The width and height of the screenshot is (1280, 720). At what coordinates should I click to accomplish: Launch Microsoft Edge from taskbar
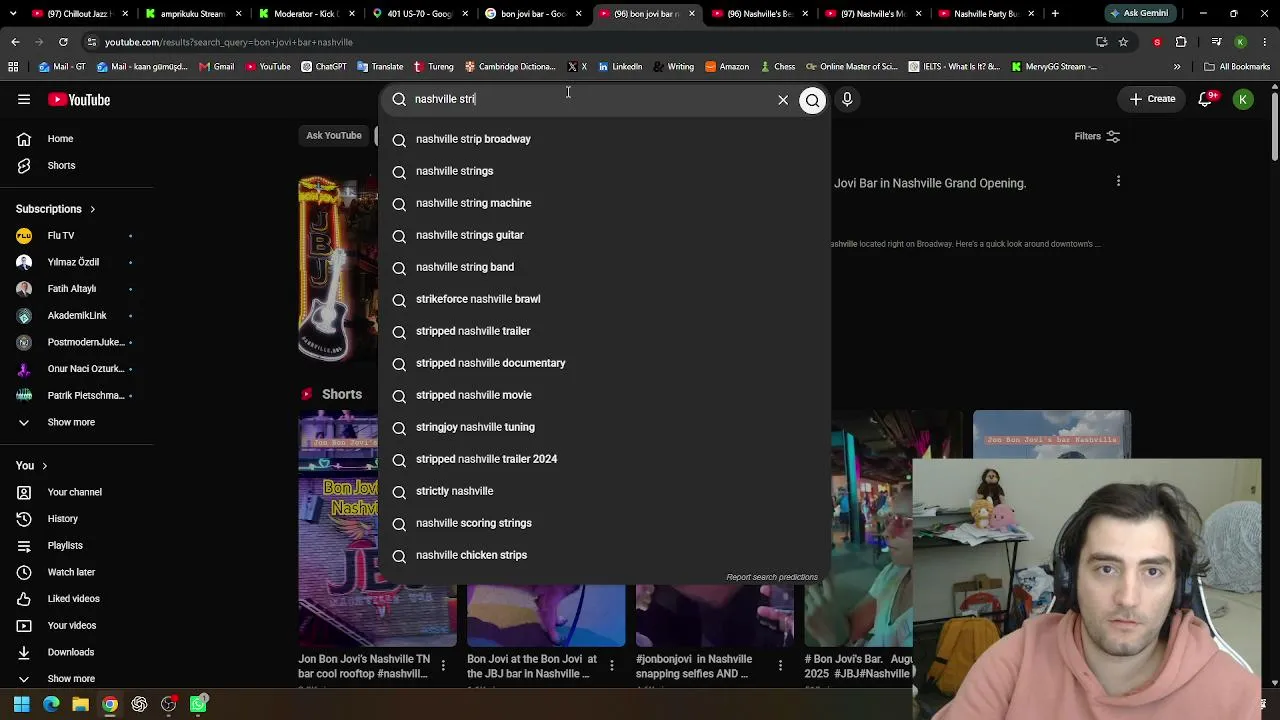(51, 704)
